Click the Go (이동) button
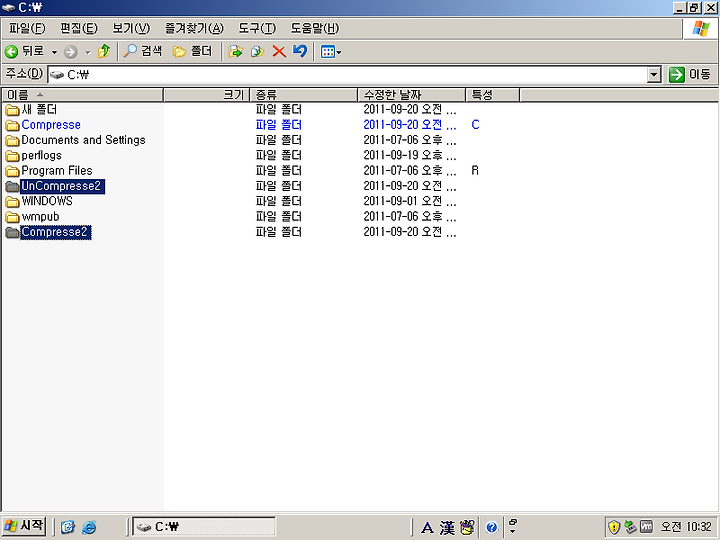This screenshot has height=540, width=720. coord(689,74)
